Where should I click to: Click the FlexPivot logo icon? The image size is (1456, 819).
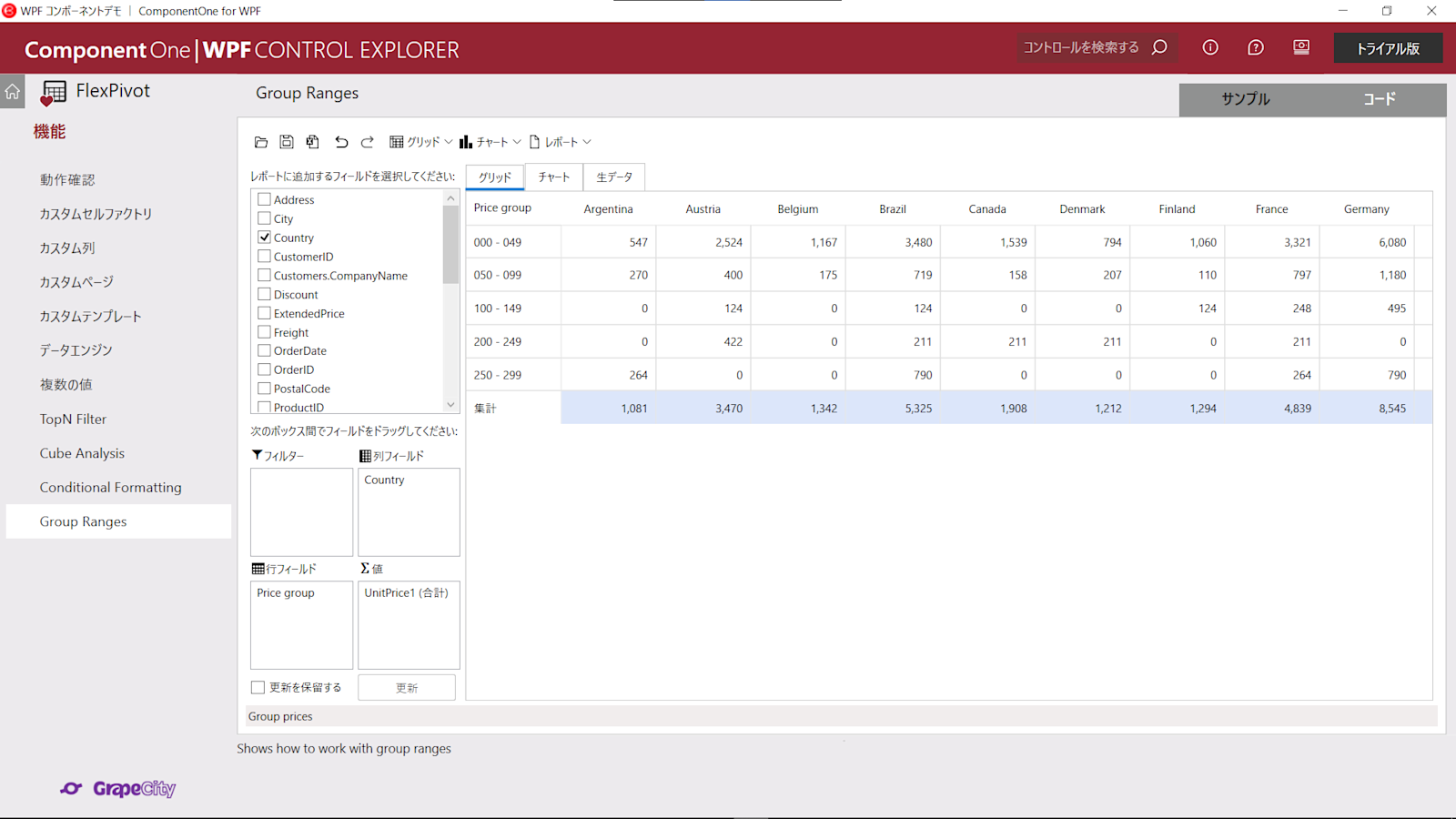53,93
